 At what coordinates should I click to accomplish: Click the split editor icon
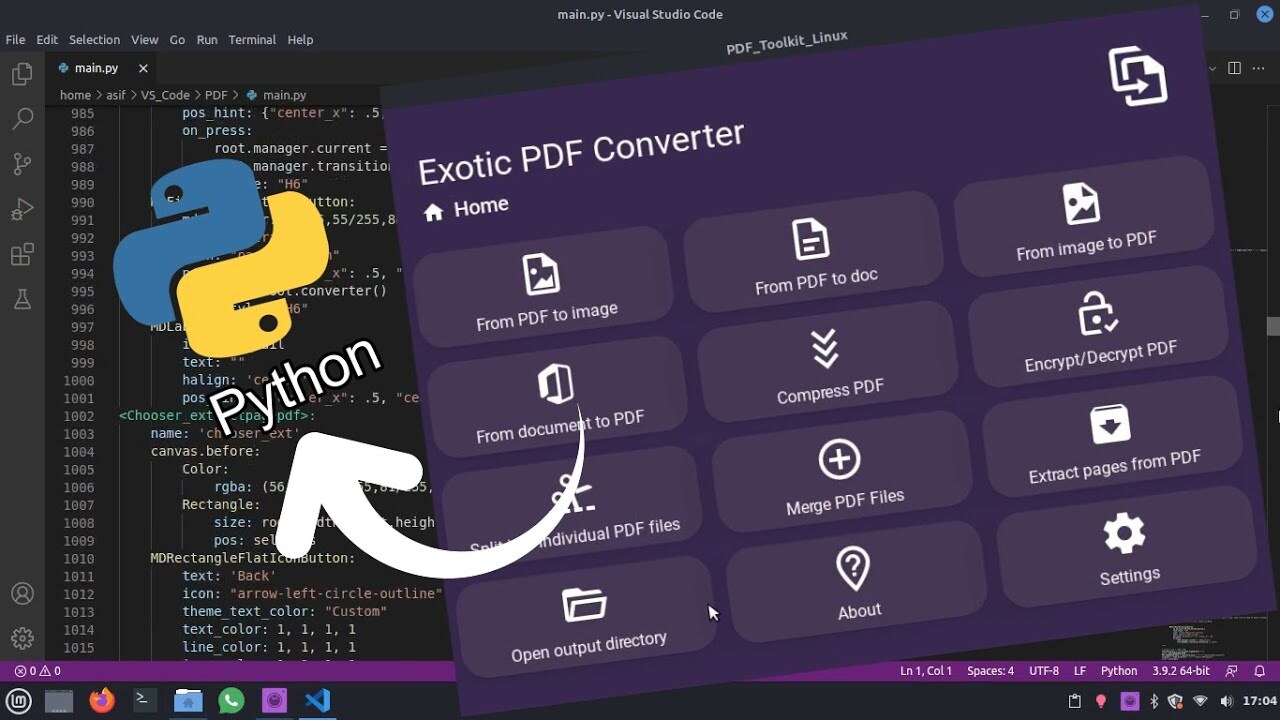(1234, 68)
